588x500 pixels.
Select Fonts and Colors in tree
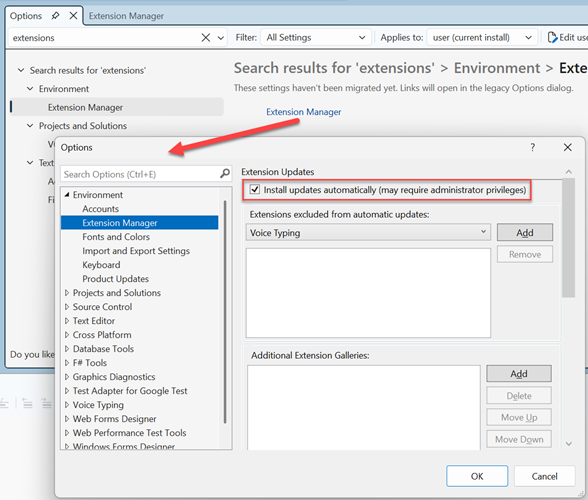116,237
